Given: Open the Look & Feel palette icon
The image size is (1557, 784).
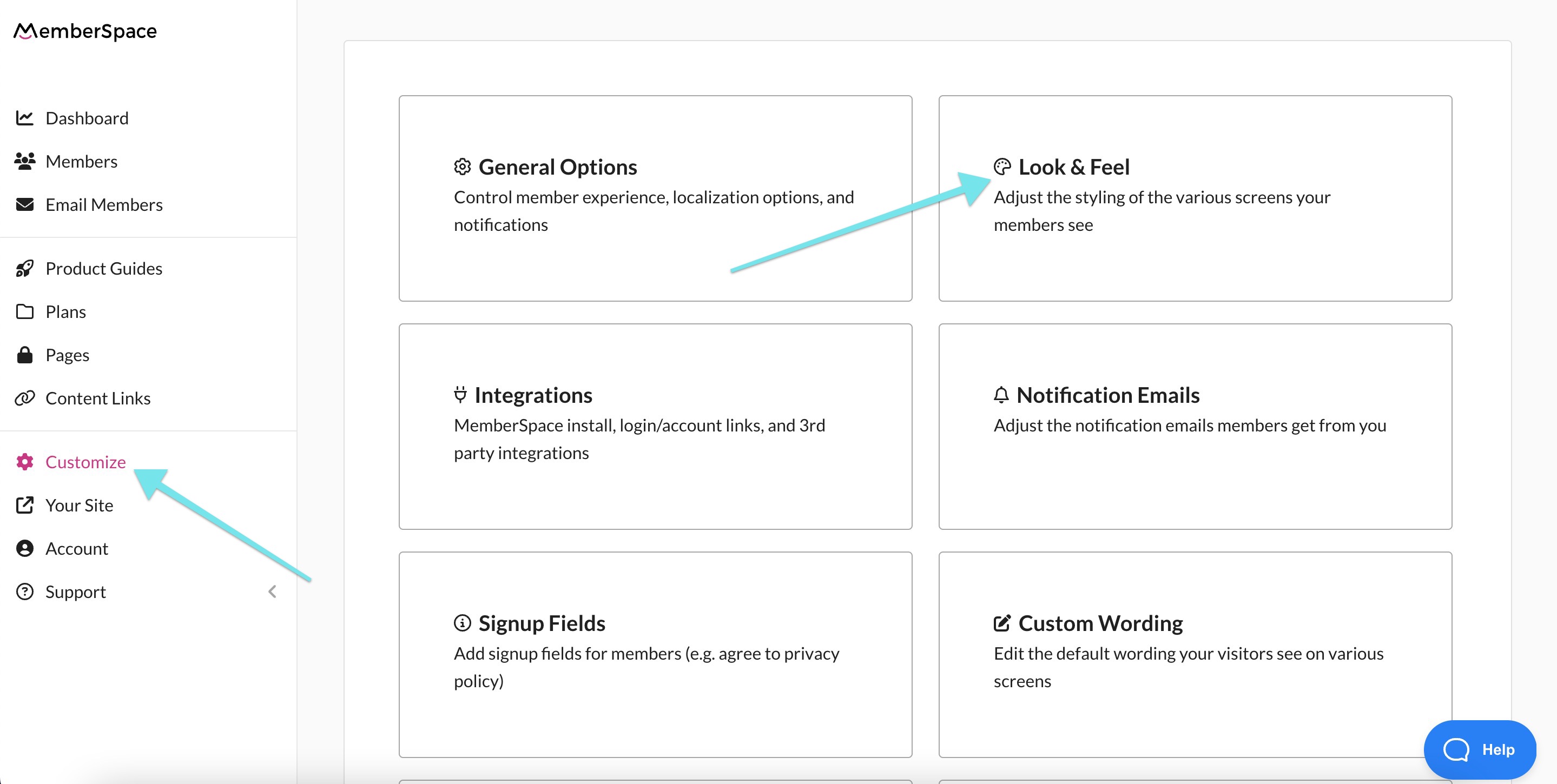Looking at the screenshot, I should point(1001,167).
